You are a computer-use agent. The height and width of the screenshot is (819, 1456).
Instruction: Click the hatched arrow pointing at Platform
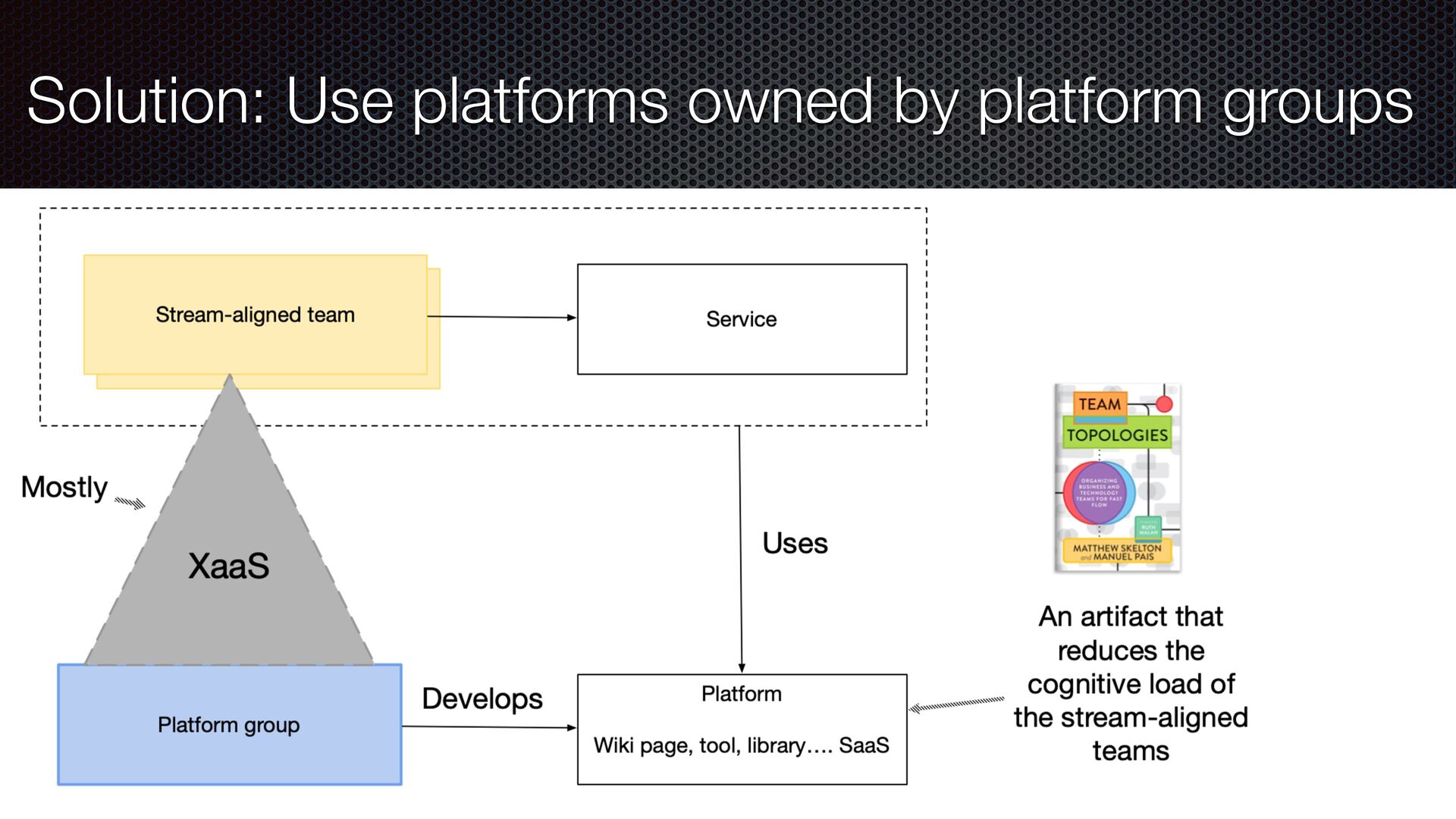pyautogui.click(x=957, y=704)
